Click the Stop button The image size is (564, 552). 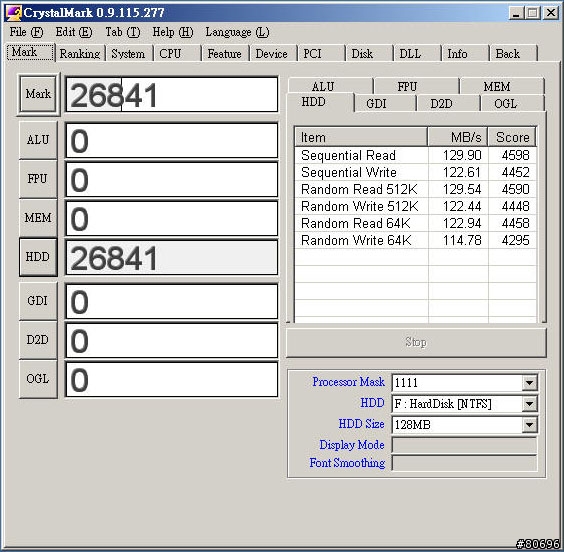point(416,342)
